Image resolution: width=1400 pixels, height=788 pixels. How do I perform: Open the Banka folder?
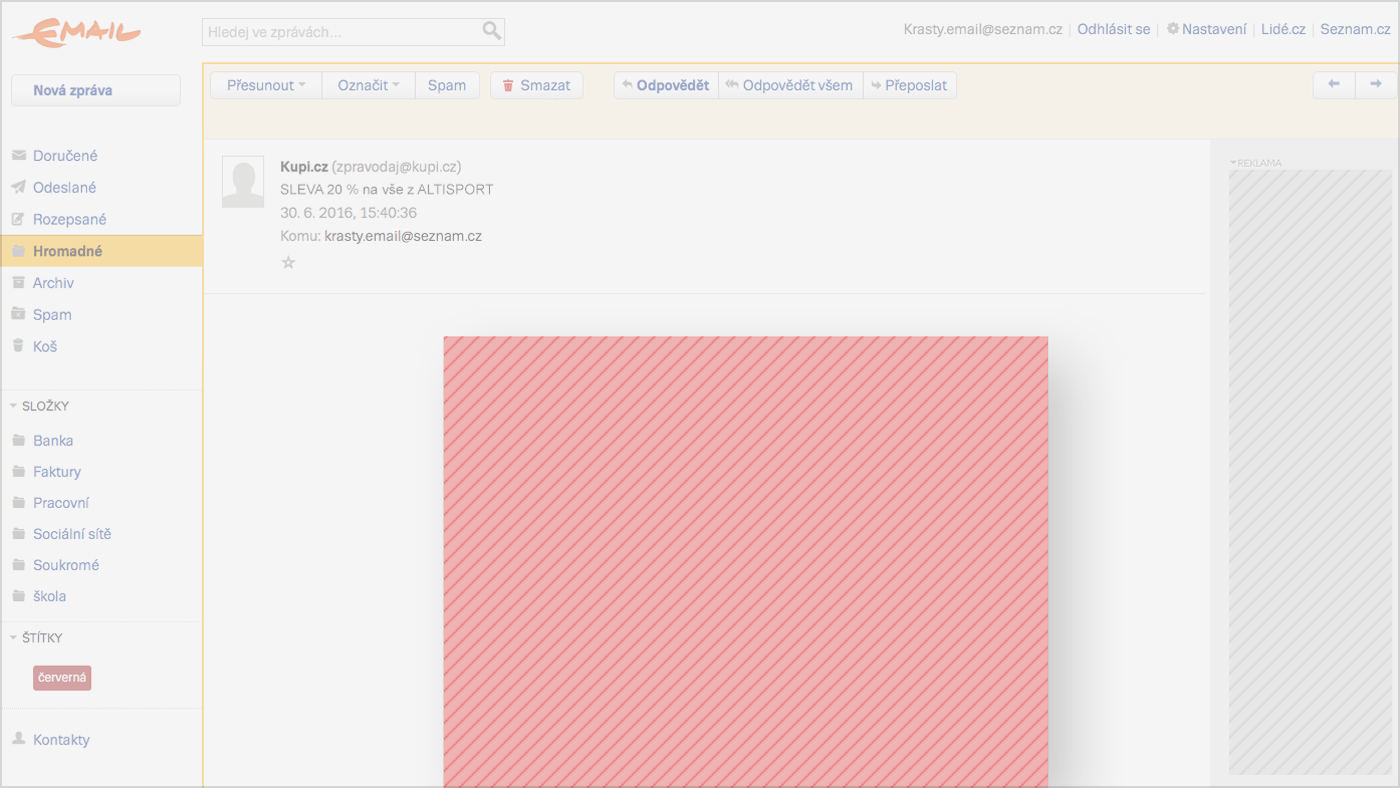53,440
